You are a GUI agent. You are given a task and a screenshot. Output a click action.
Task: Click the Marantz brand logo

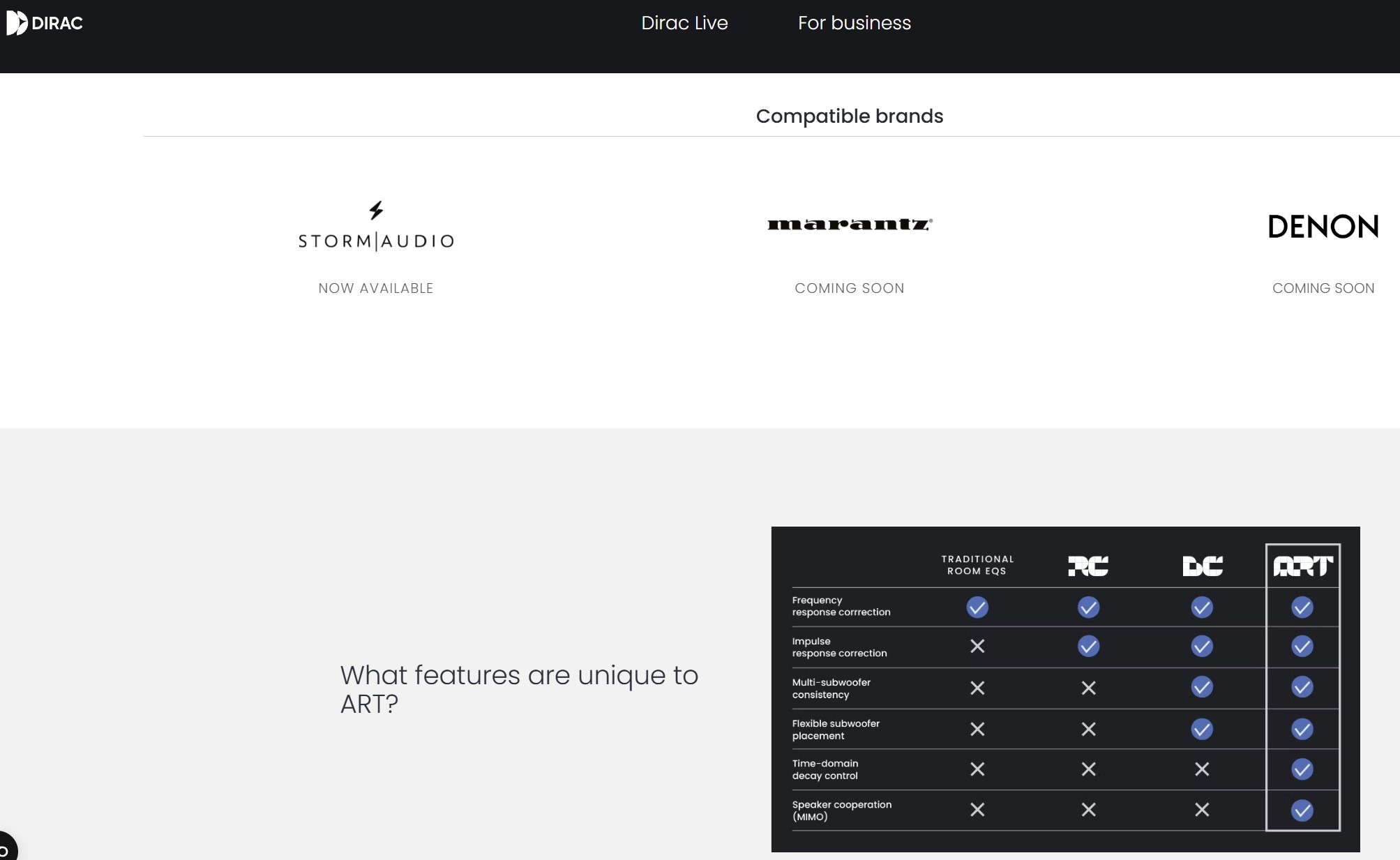(x=850, y=224)
